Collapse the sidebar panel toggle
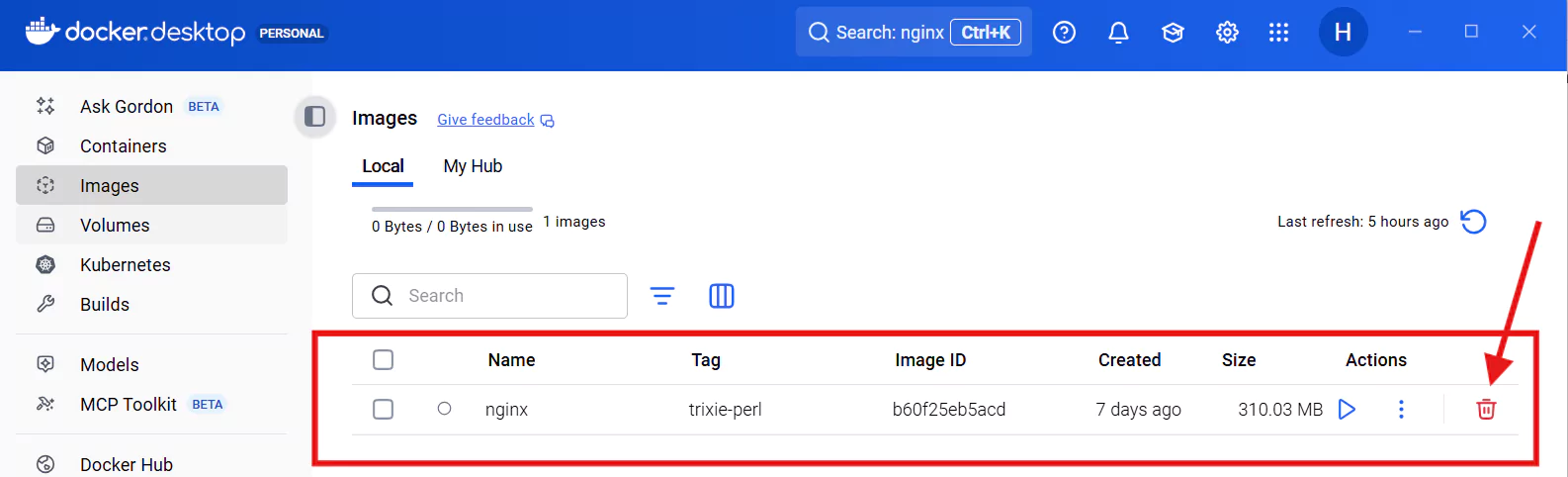This screenshot has height=477, width=1568. coord(315,117)
